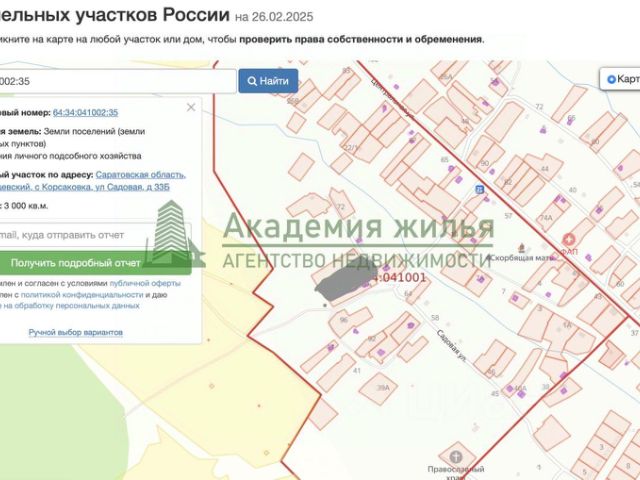Click the blue bus stop icon
This screenshot has width=640, height=480.
pos(480,189)
